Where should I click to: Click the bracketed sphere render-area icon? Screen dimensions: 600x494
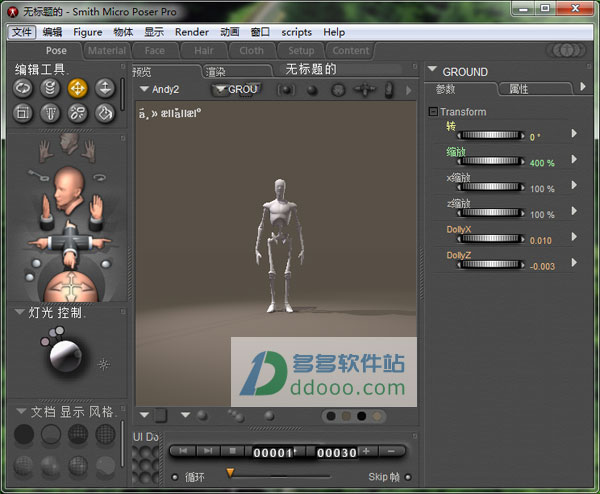[x=286, y=90]
